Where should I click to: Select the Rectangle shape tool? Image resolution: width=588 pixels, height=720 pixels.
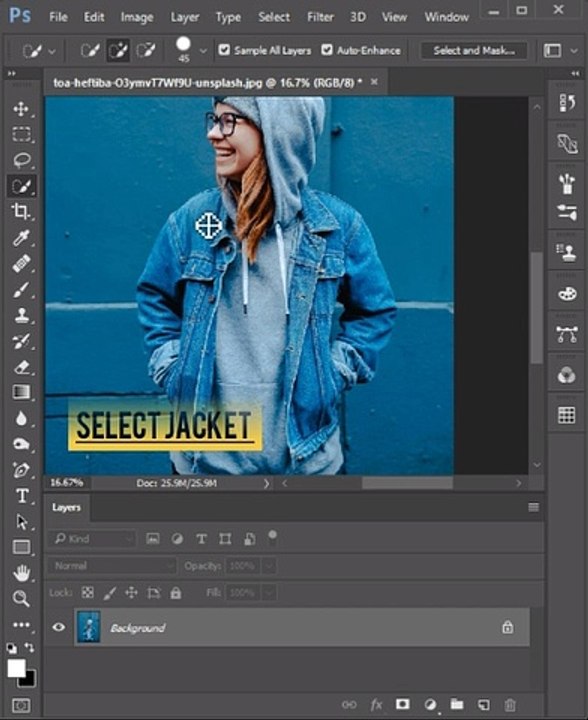click(21, 547)
